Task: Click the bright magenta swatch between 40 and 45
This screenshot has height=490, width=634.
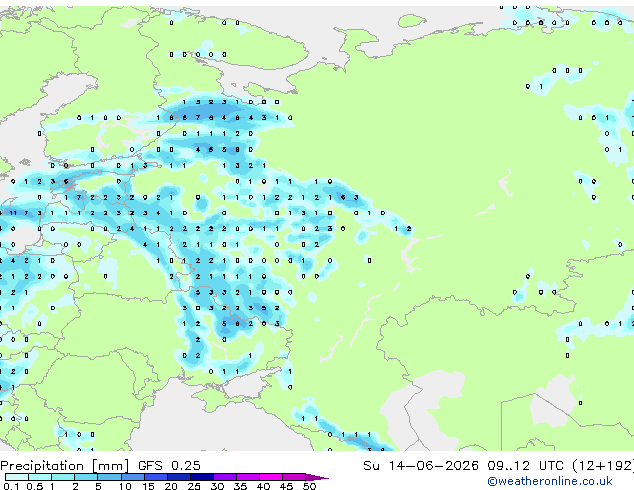Action: (x=271, y=477)
